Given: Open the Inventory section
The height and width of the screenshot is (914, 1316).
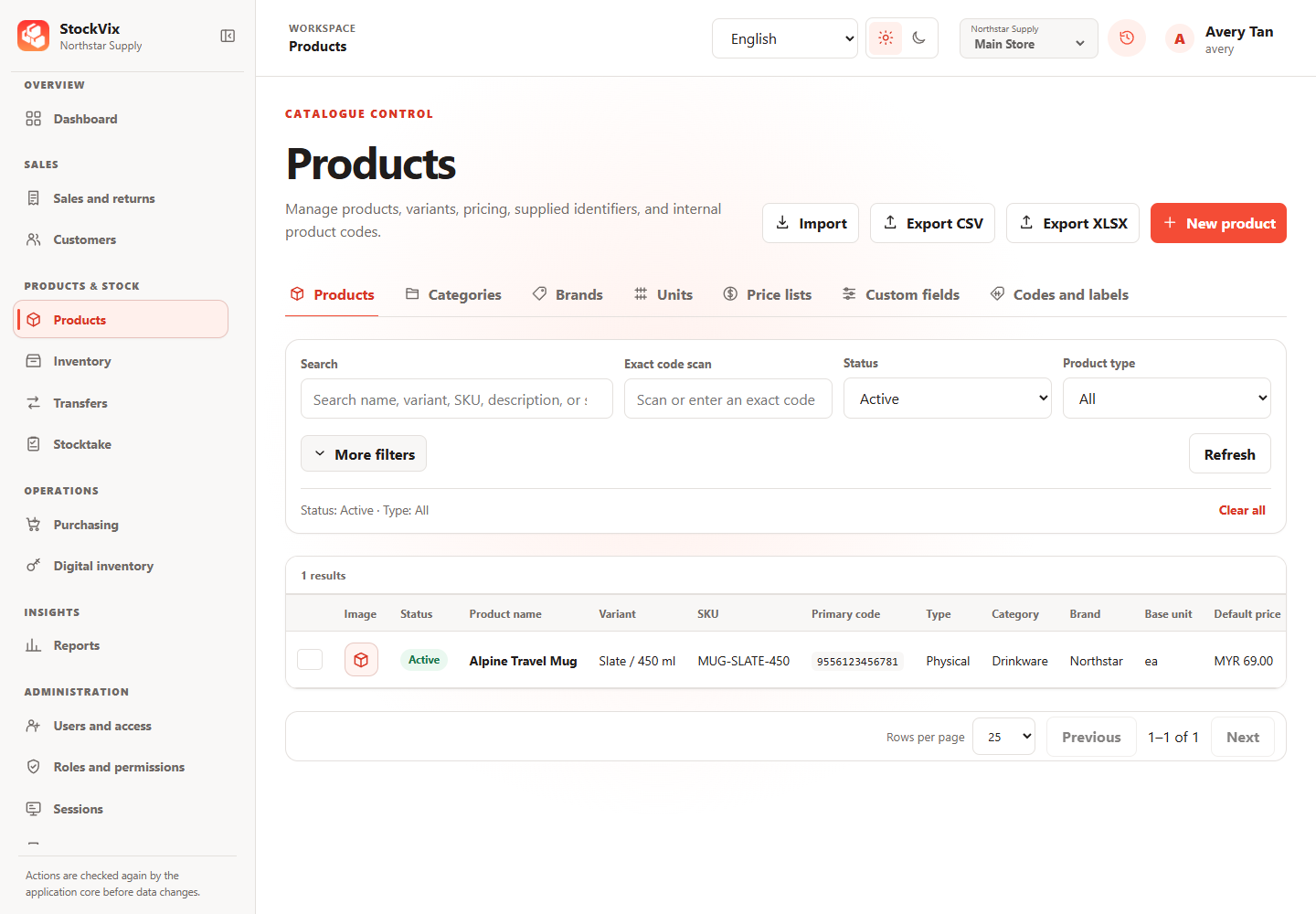Looking at the screenshot, I should coord(121,361).
